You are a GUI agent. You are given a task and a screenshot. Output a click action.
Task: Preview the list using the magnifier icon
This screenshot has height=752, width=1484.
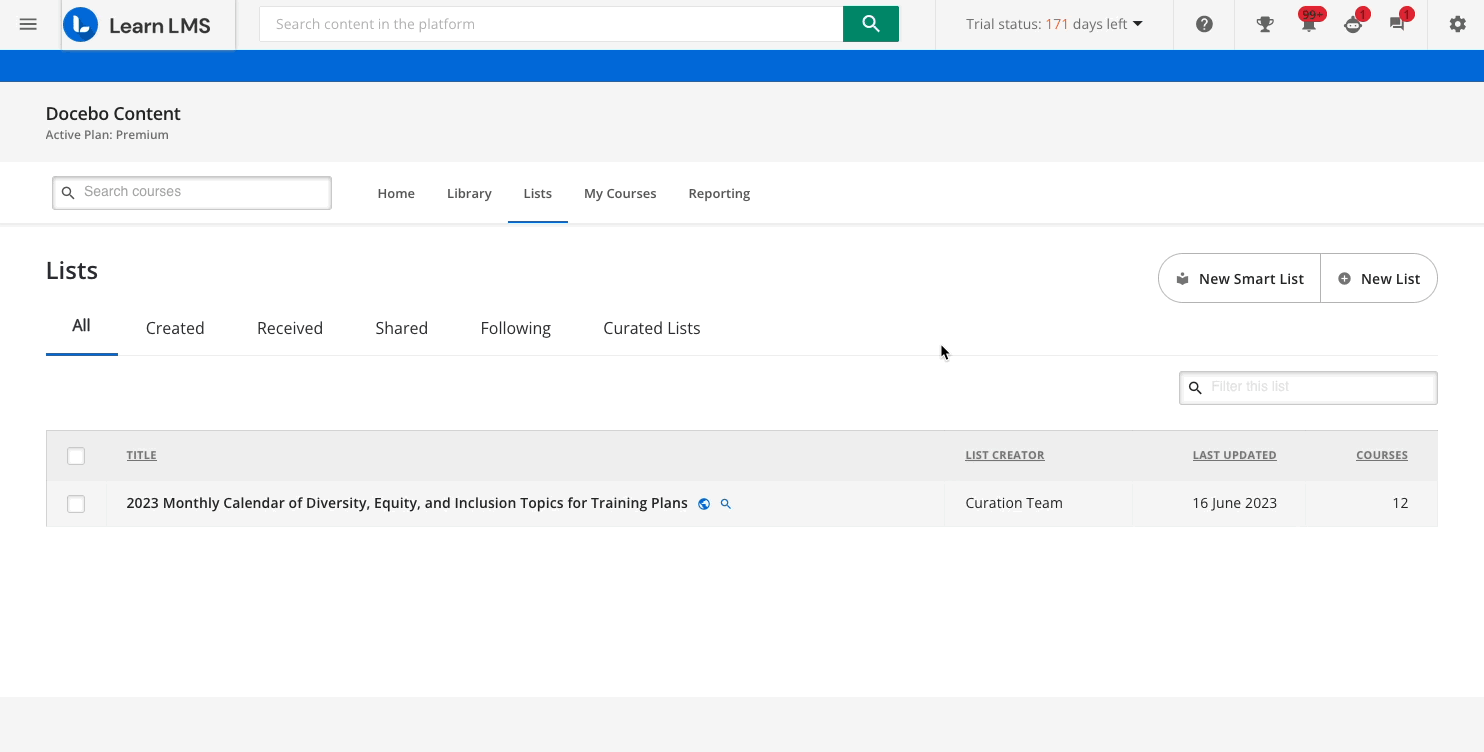(x=726, y=503)
